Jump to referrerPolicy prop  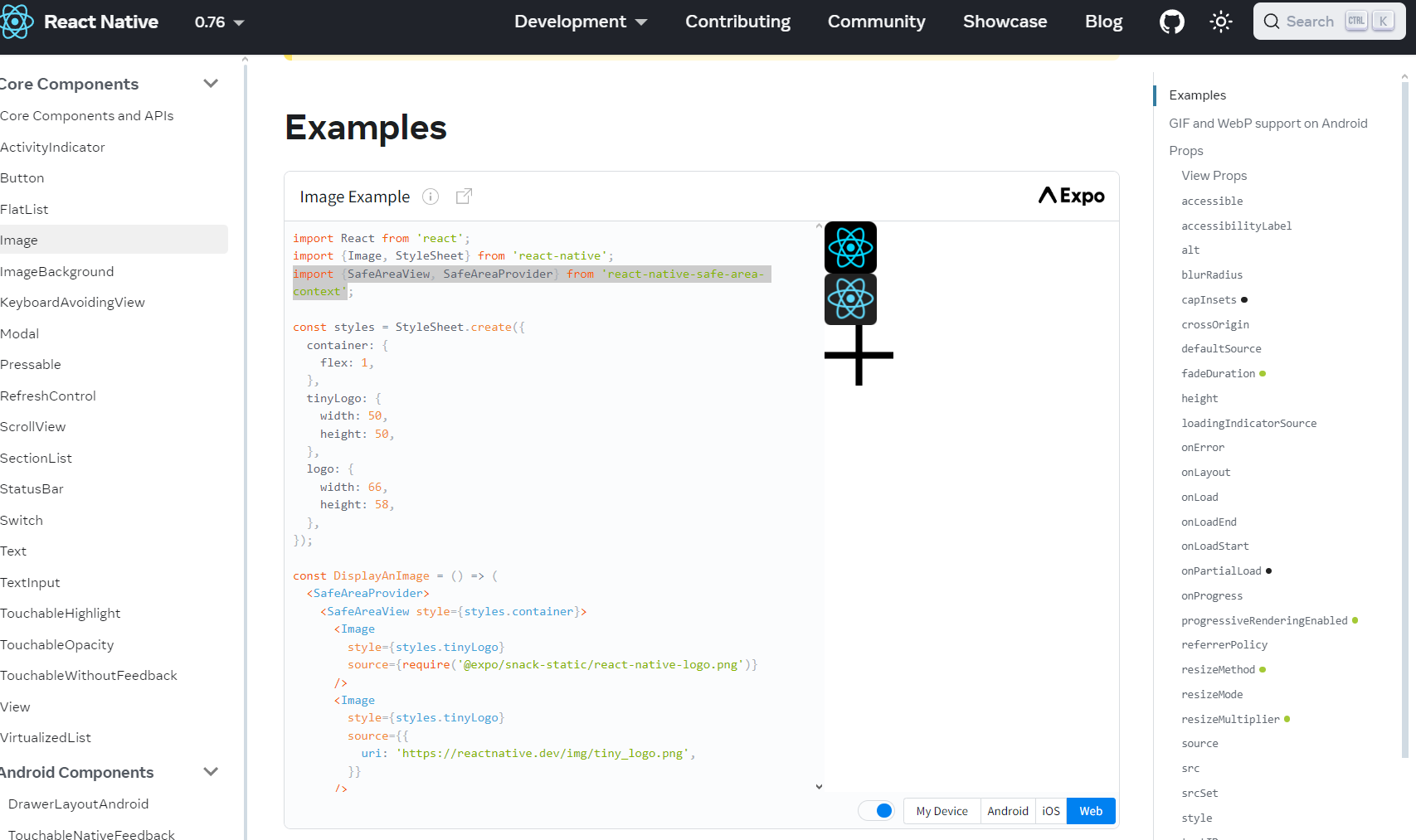pyautogui.click(x=1224, y=645)
